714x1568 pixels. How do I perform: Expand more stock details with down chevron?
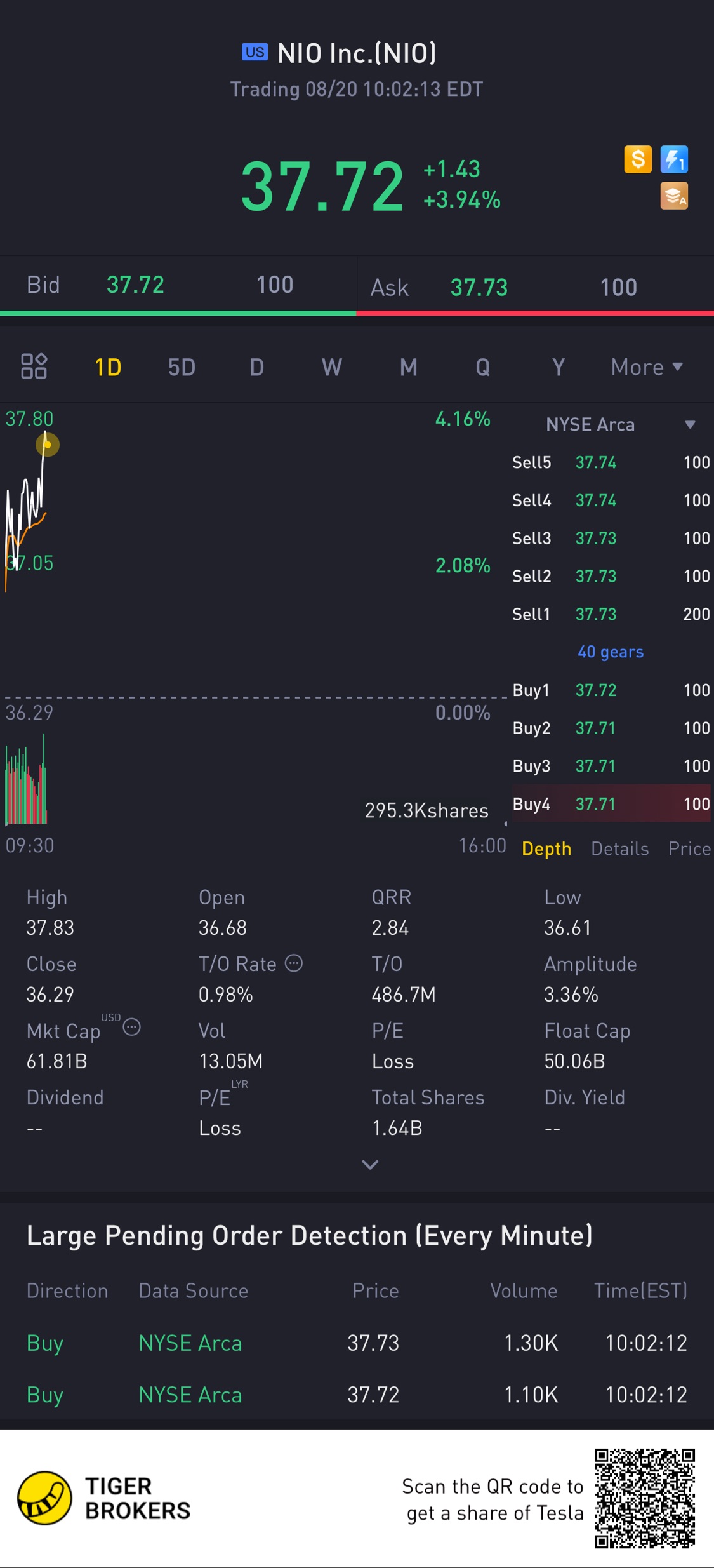click(x=370, y=1164)
